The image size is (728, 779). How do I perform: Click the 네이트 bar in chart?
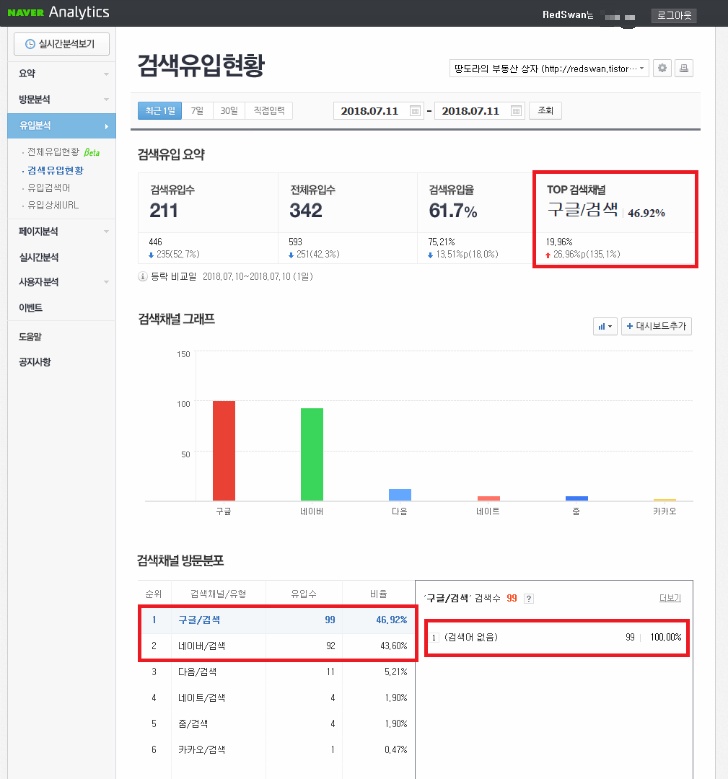[x=488, y=498]
